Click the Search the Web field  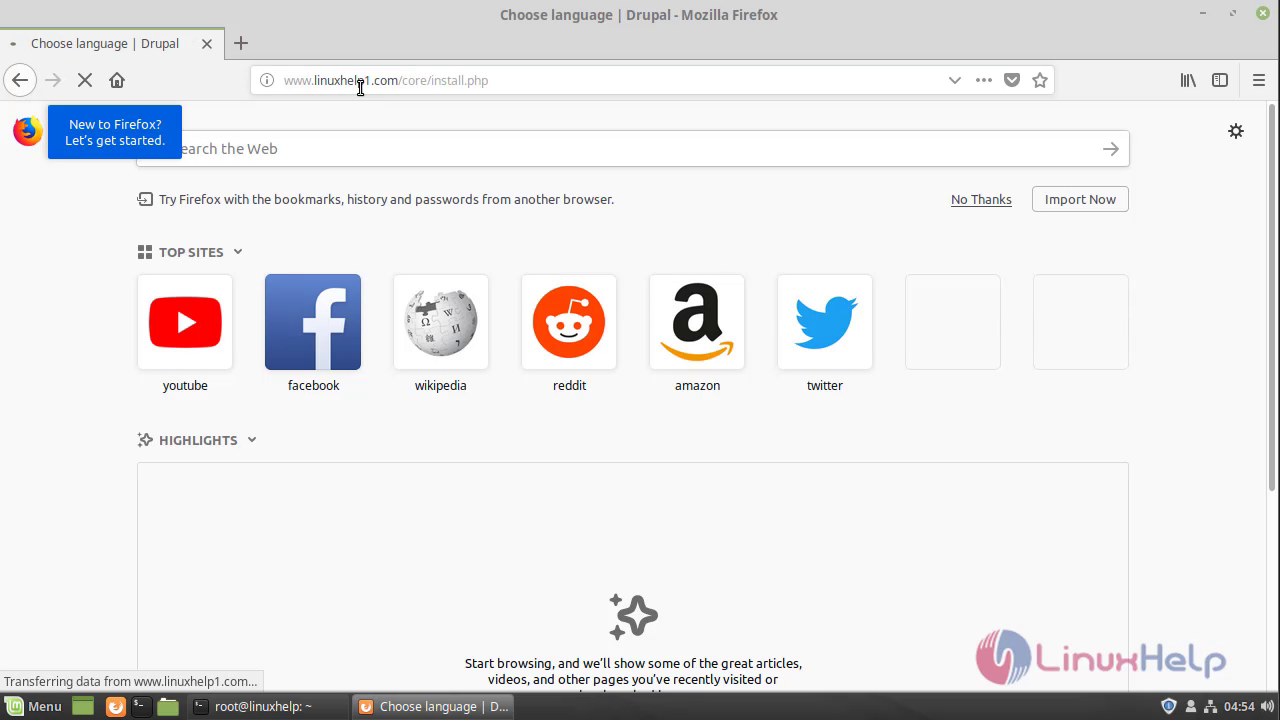coord(633,149)
